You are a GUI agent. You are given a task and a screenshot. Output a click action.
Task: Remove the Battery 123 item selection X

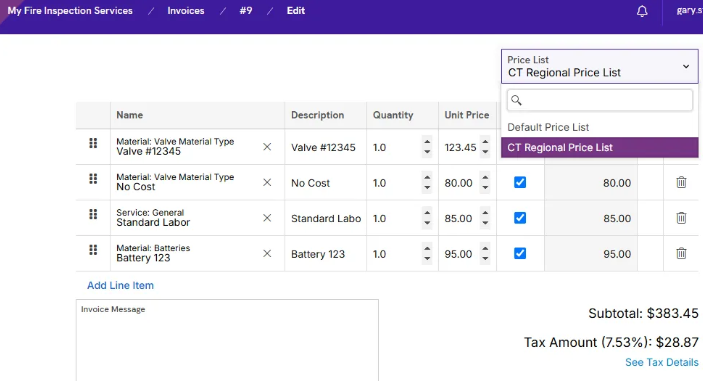(x=267, y=254)
